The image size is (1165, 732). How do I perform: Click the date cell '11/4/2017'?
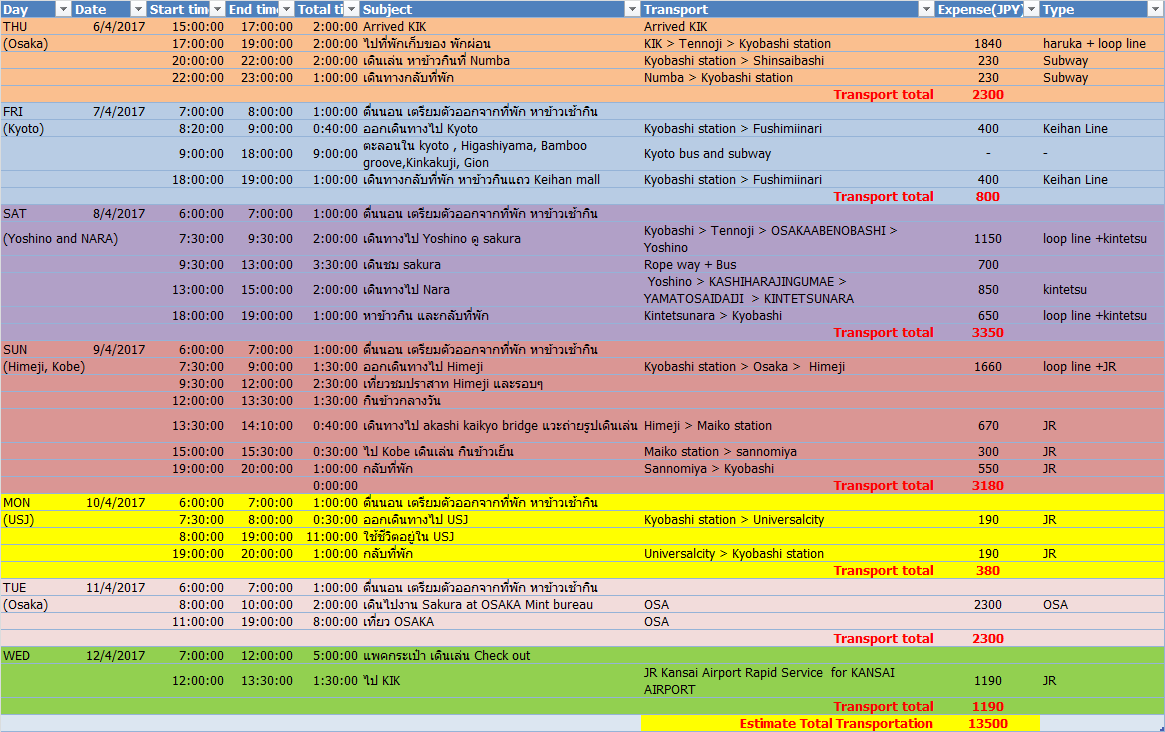116,588
